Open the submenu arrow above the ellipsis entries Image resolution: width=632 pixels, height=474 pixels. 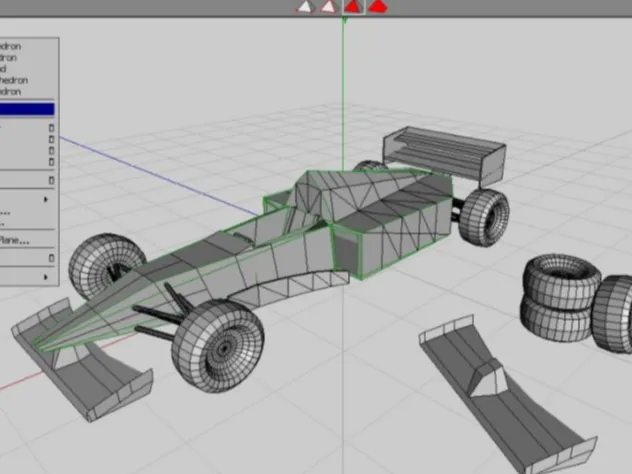pos(46,199)
